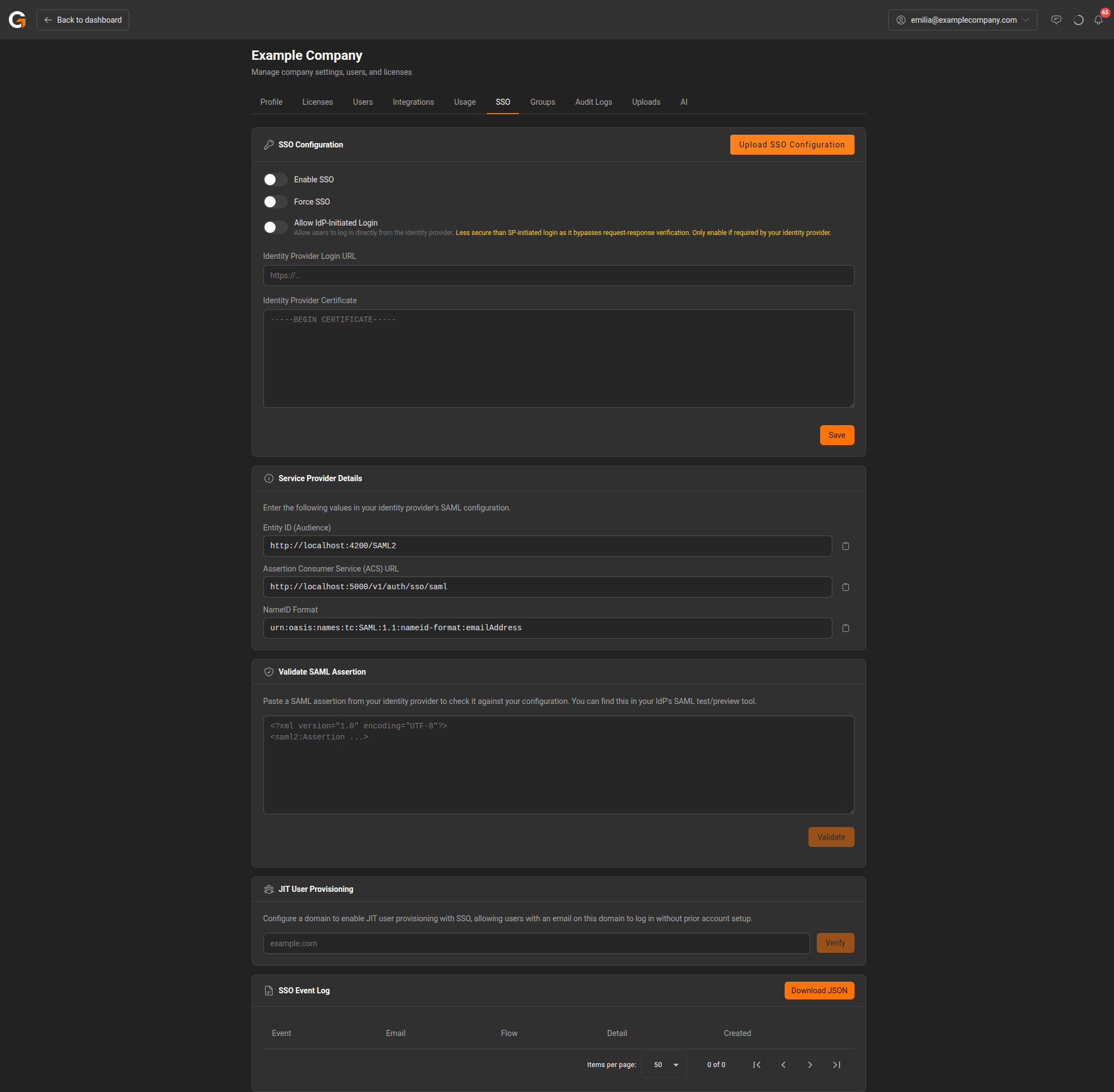Open the Integrations tab
This screenshot has width=1114, height=1092.
[x=413, y=102]
